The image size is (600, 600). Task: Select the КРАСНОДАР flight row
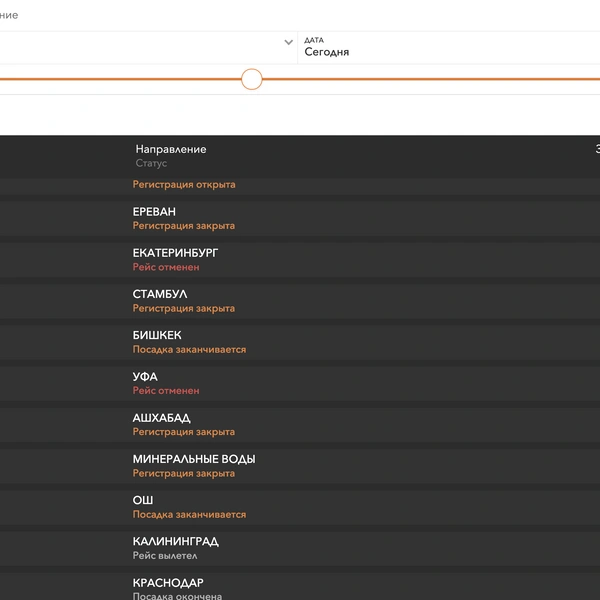click(x=300, y=587)
